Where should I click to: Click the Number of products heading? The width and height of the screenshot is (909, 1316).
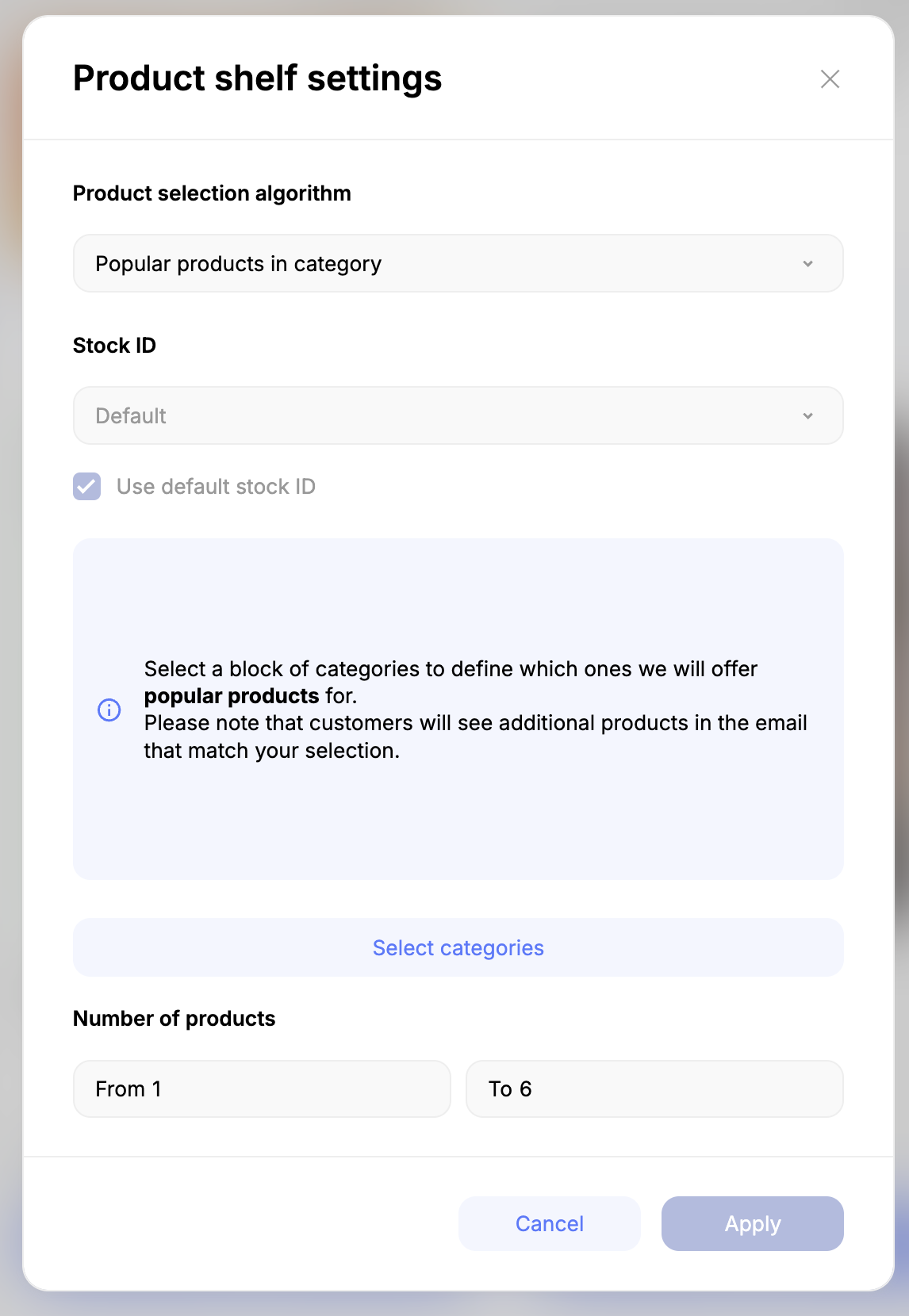click(174, 1019)
